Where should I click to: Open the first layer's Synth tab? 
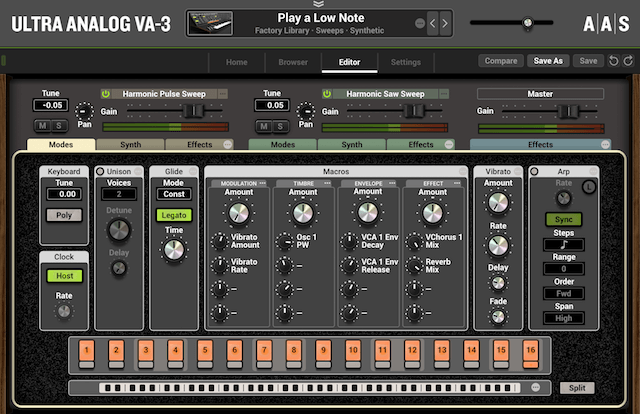(x=131, y=145)
